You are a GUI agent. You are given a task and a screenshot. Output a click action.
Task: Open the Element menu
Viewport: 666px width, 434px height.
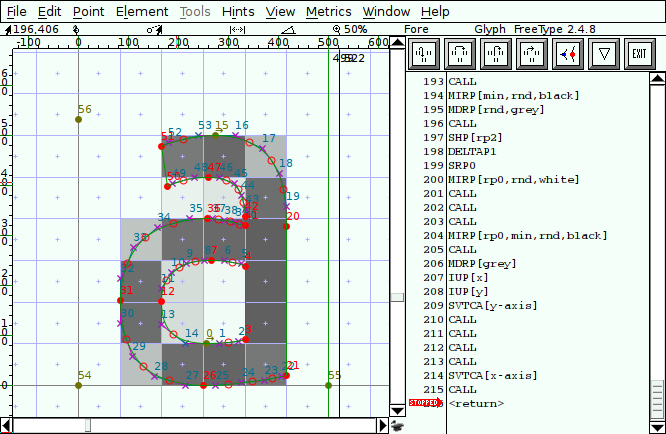coord(142,11)
